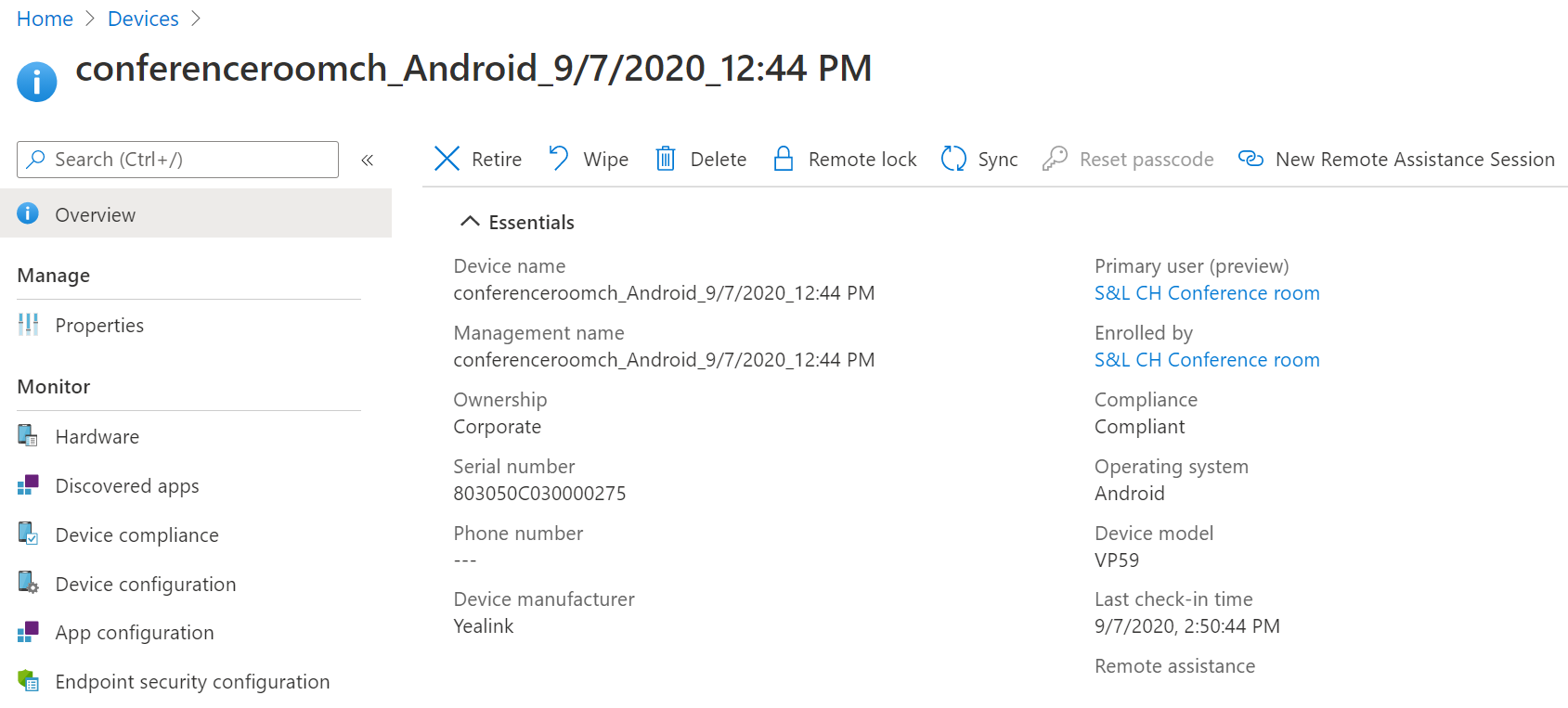
Task: Click the Wipe undo-arrow icon
Action: click(558, 159)
